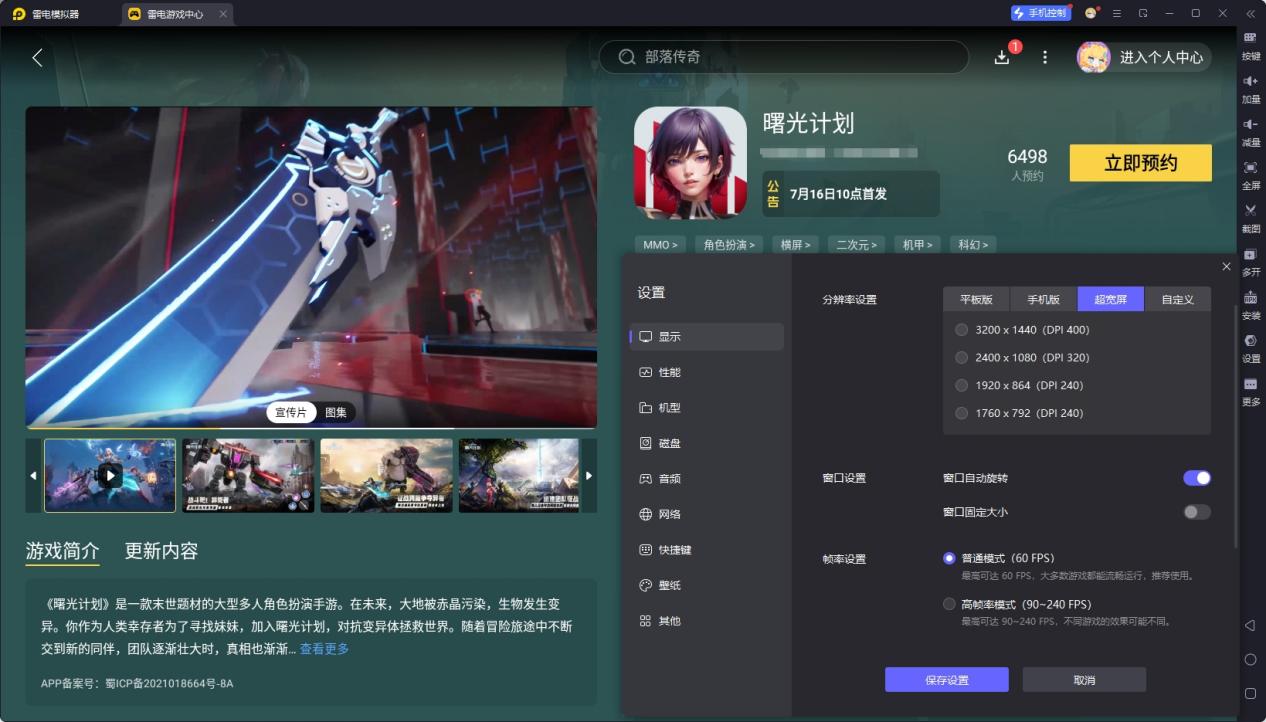Expand the 横屏 tag

797,245
